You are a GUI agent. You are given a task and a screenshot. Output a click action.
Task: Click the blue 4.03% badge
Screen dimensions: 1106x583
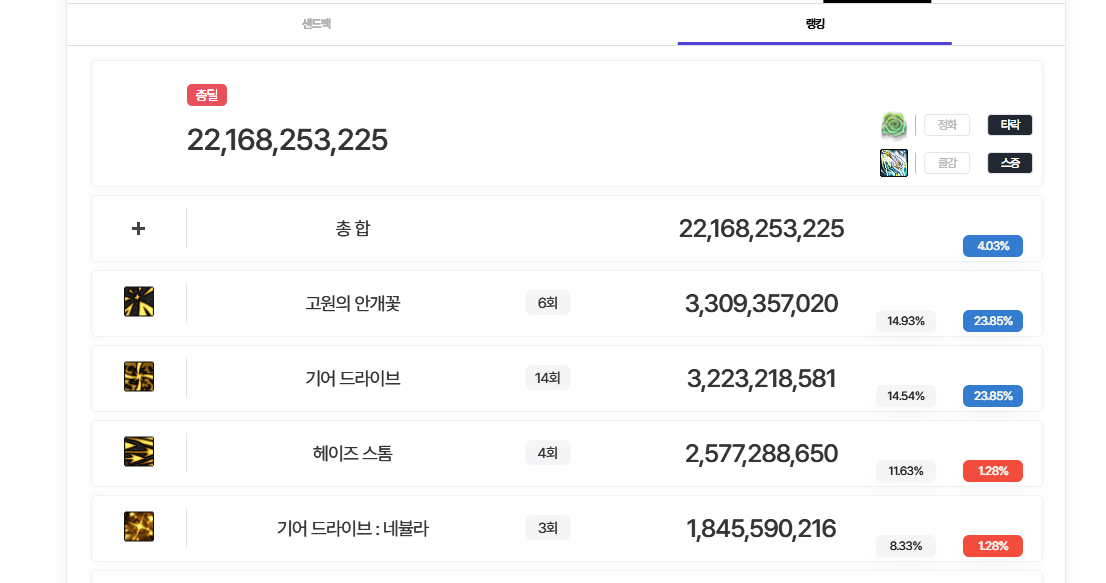tap(992, 246)
